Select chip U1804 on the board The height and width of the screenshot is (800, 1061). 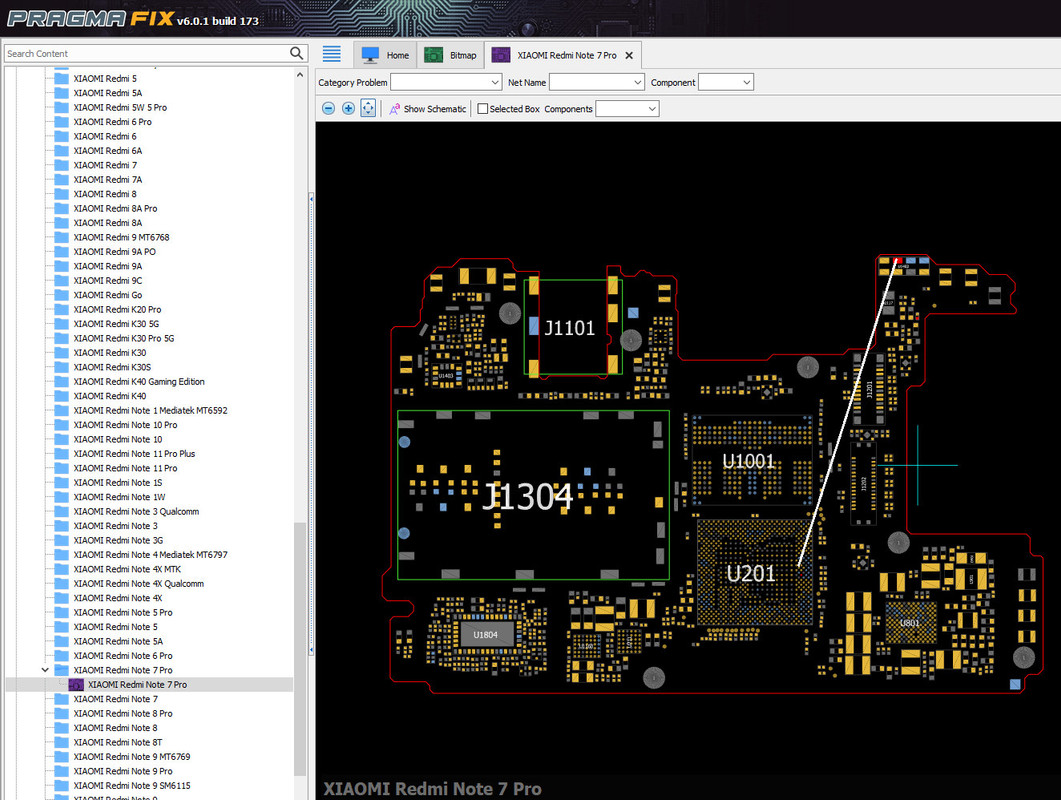[x=485, y=635]
